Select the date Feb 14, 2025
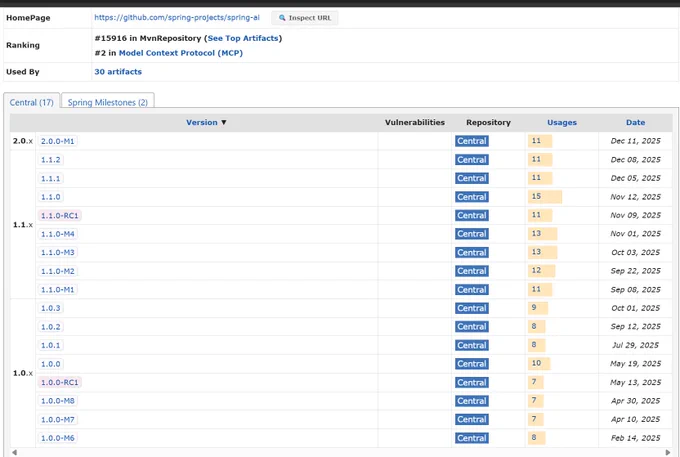This screenshot has width=680, height=457. (635, 438)
